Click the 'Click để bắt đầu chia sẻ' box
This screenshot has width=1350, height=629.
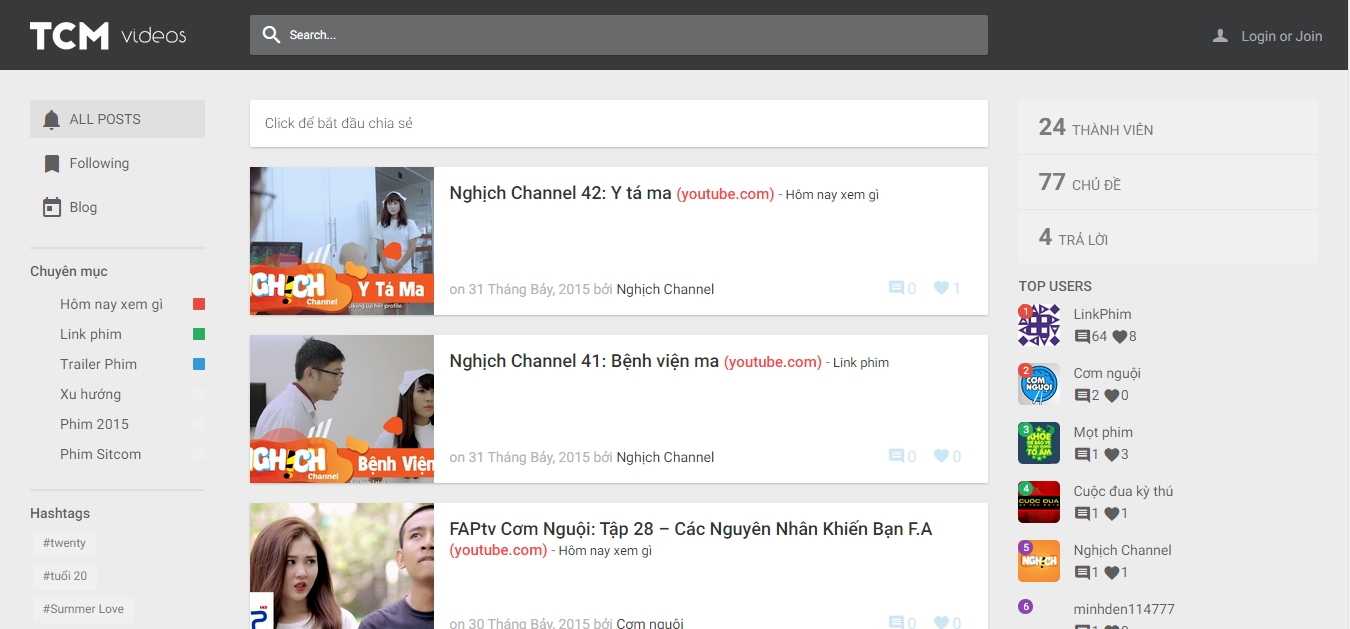point(619,123)
